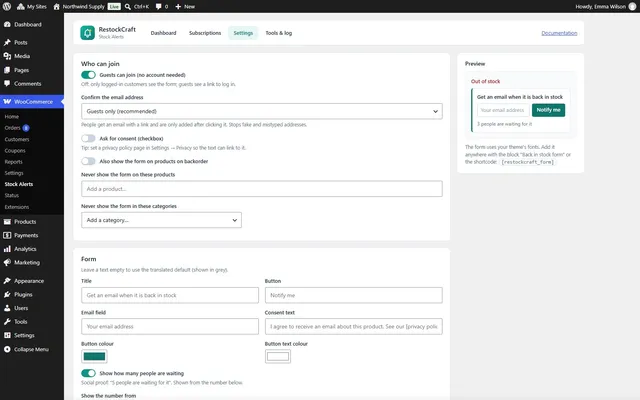The width and height of the screenshot is (640, 400).
Task: Click the WooCommerce logo icon
Action: [7, 102]
